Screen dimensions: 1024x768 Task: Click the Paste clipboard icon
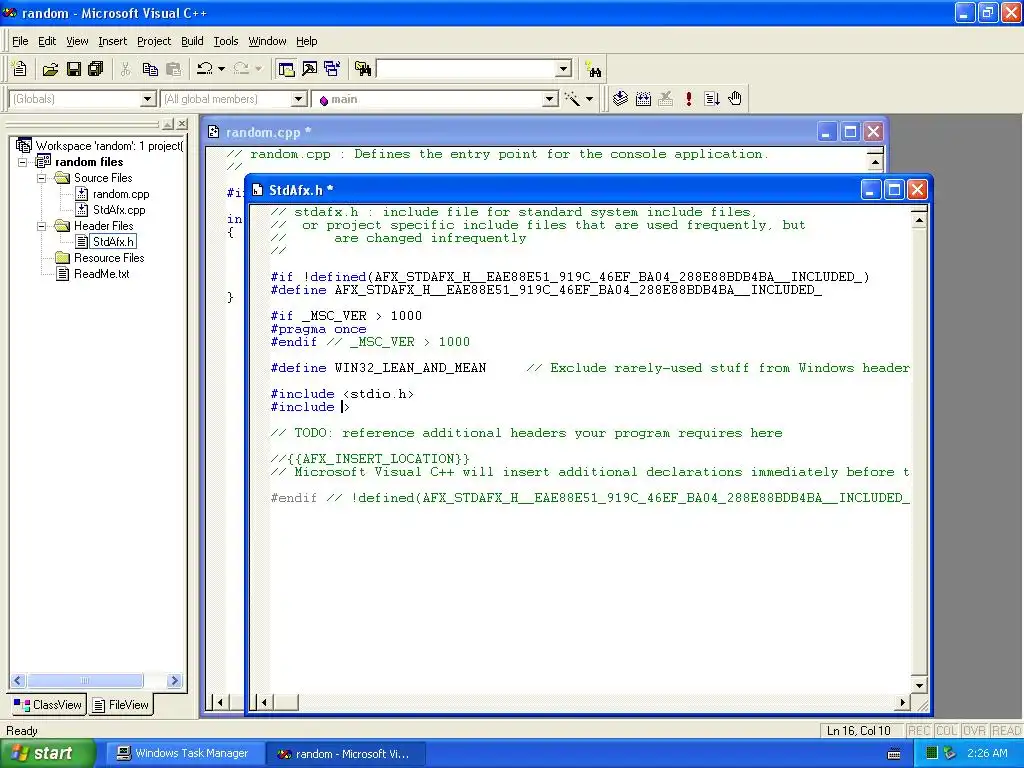173,69
